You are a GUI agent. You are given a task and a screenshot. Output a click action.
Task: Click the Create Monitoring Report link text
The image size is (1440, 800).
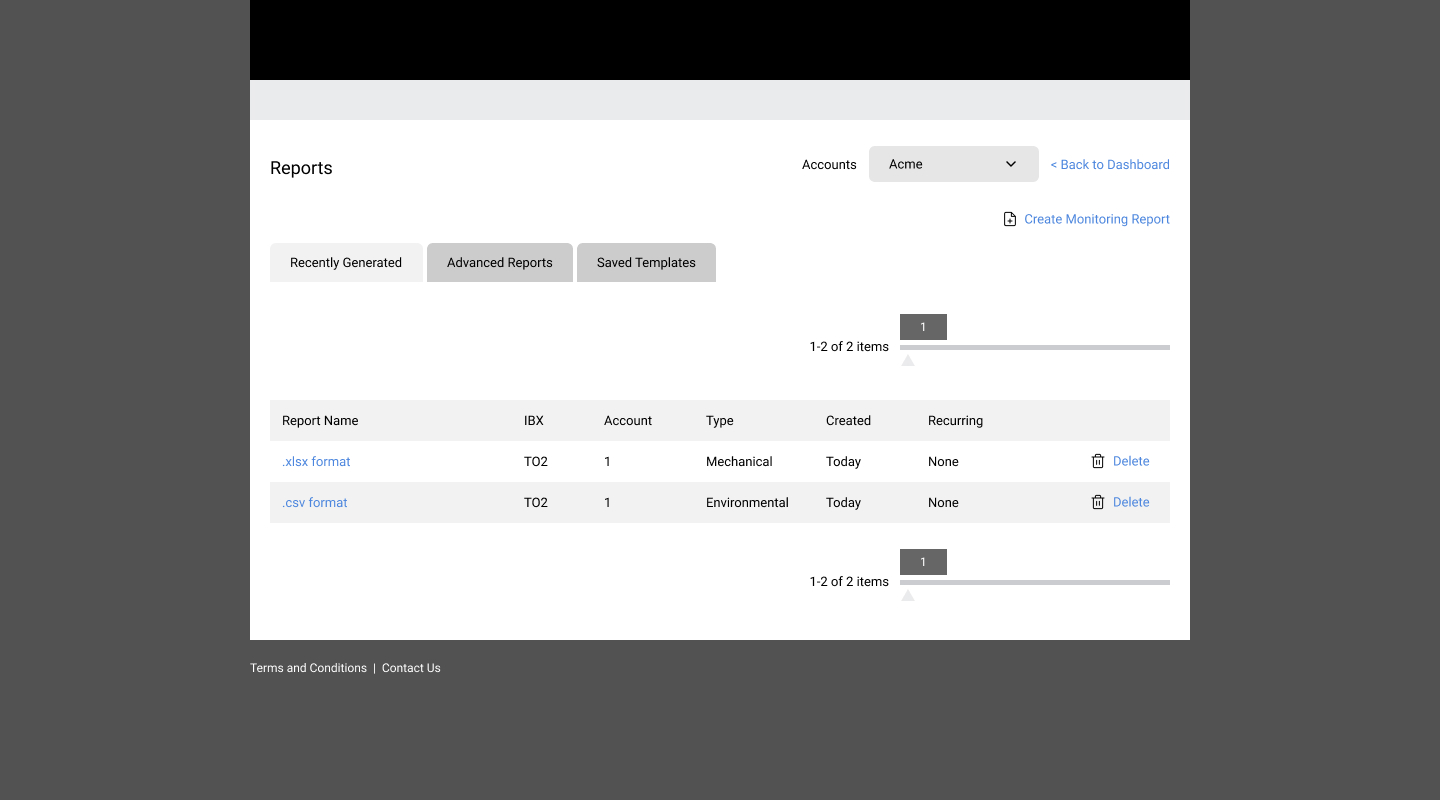click(x=1096, y=219)
